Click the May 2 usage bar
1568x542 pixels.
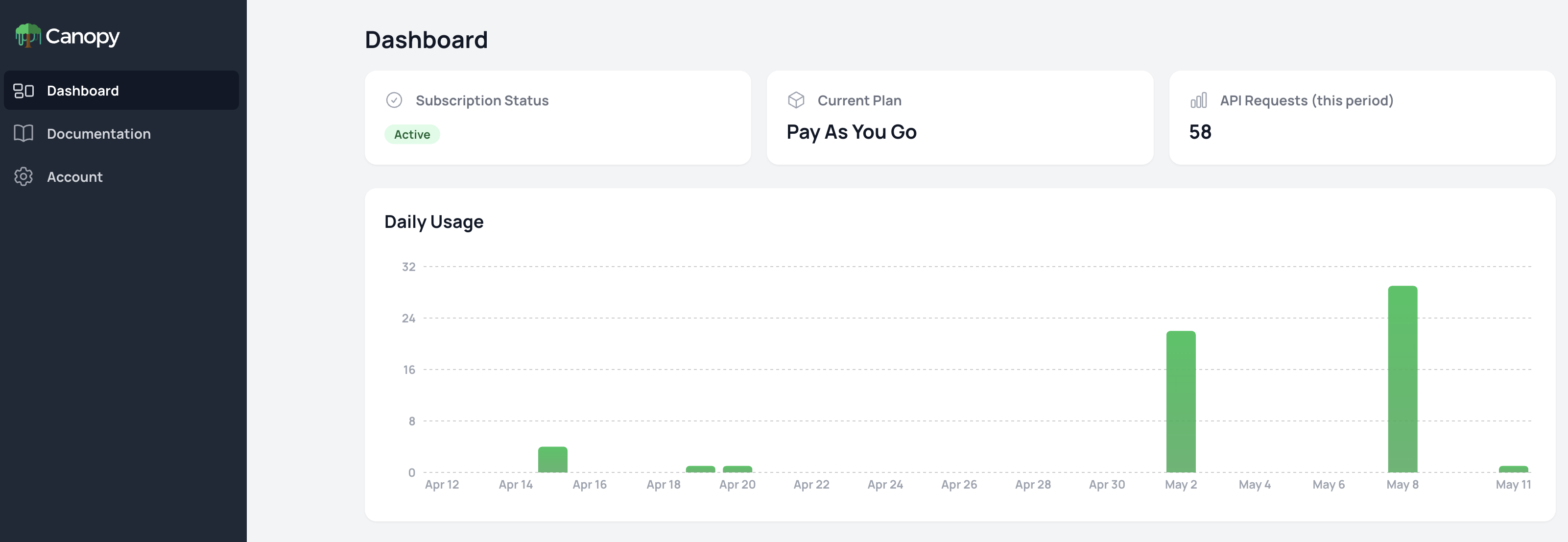coord(1181,401)
